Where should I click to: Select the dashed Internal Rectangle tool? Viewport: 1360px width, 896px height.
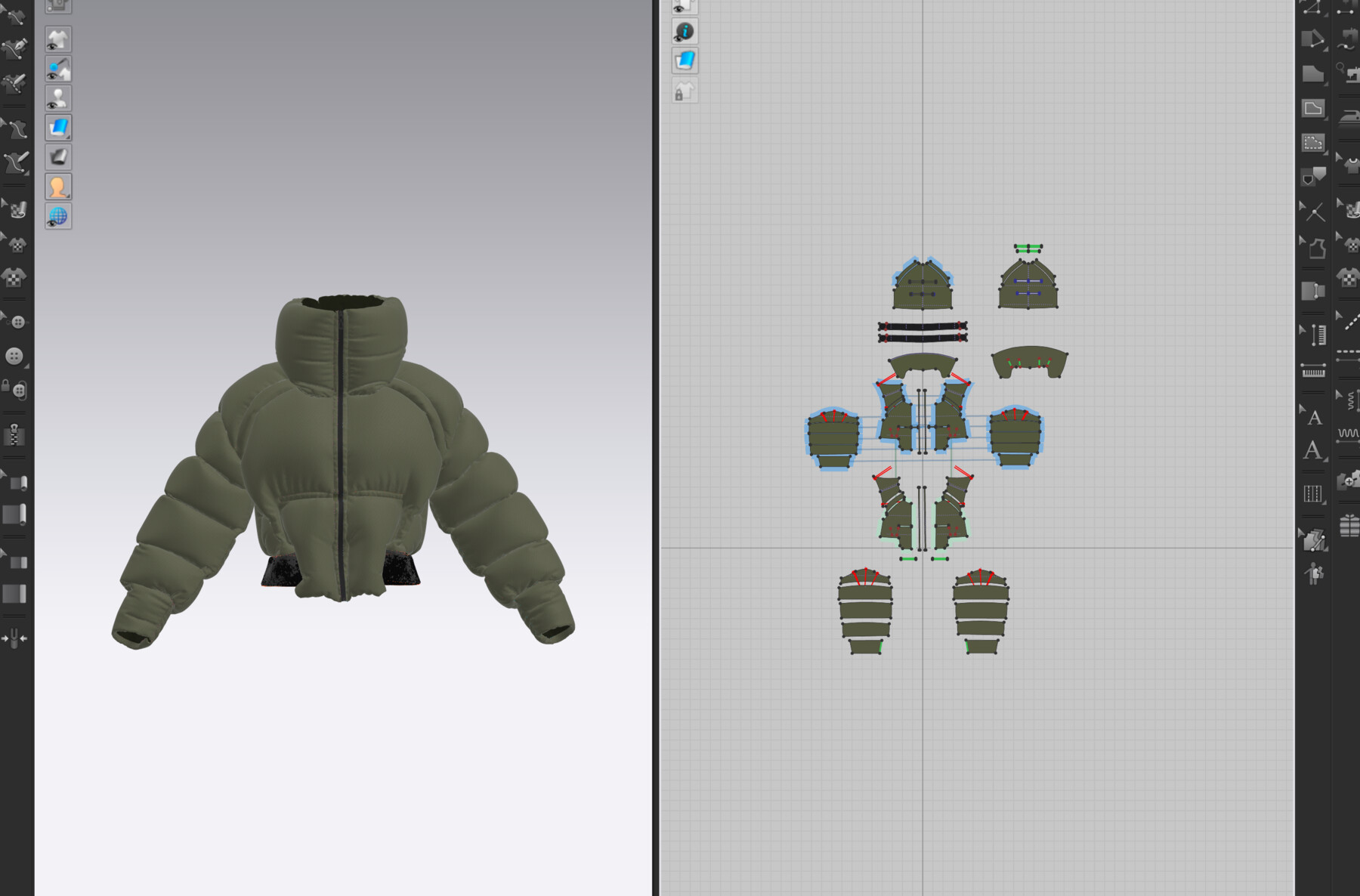pyautogui.click(x=1313, y=142)
